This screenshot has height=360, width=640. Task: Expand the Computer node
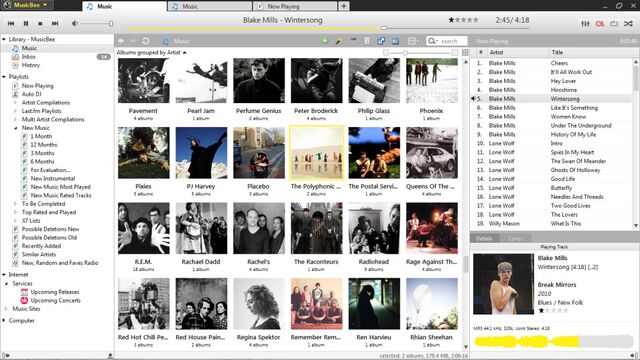click(x=4, y=320)
